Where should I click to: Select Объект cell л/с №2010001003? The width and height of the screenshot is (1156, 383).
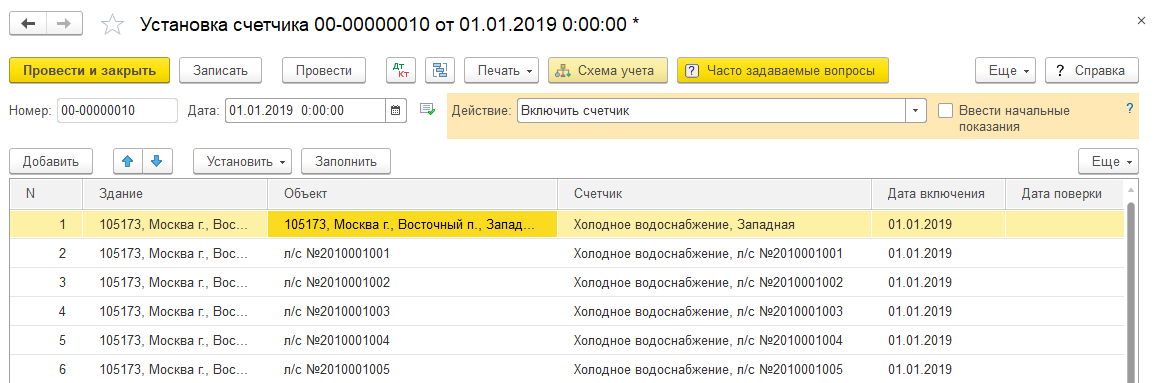click(412, 311)
